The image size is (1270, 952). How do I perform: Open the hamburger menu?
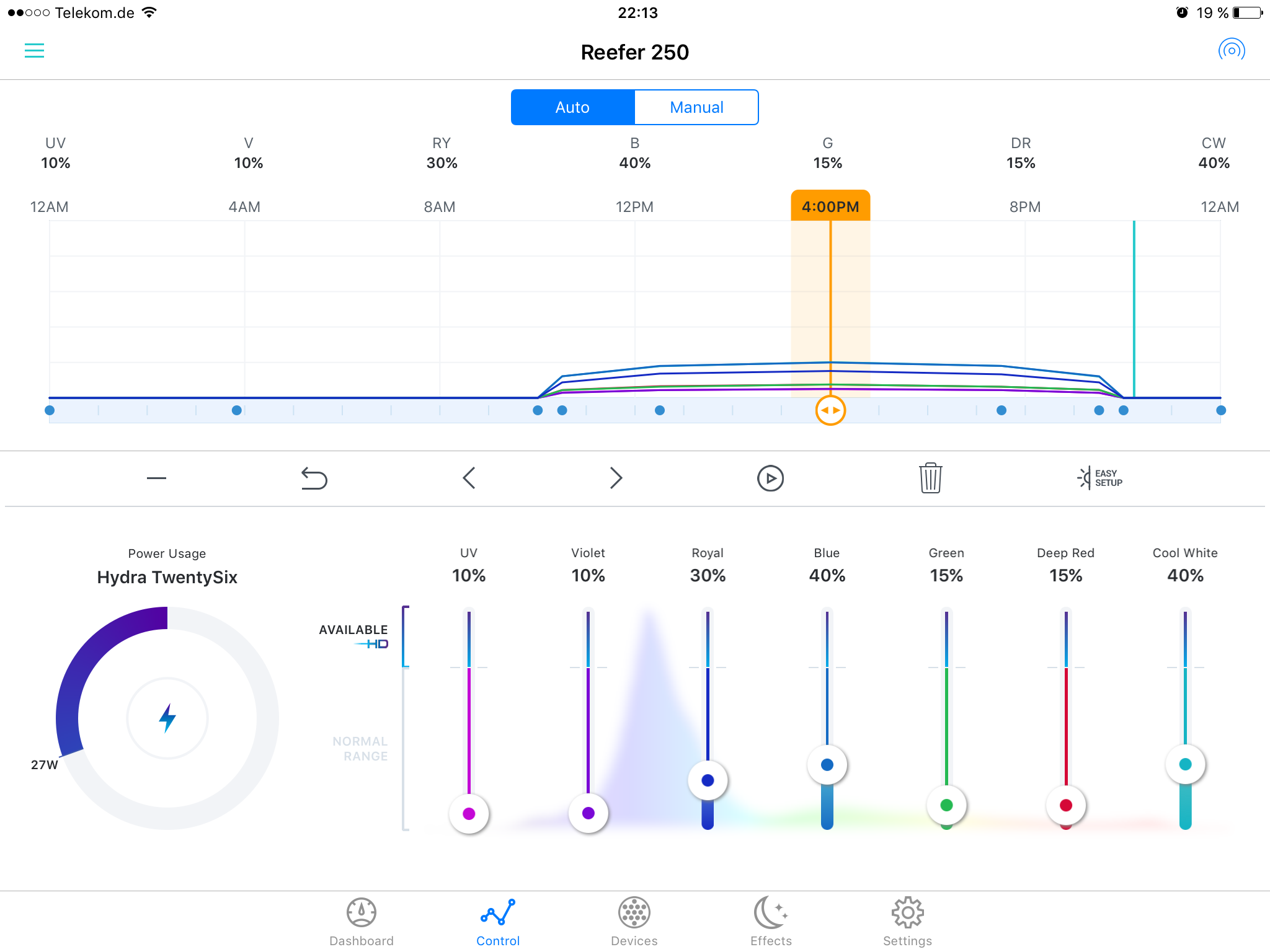coord(34,50)
